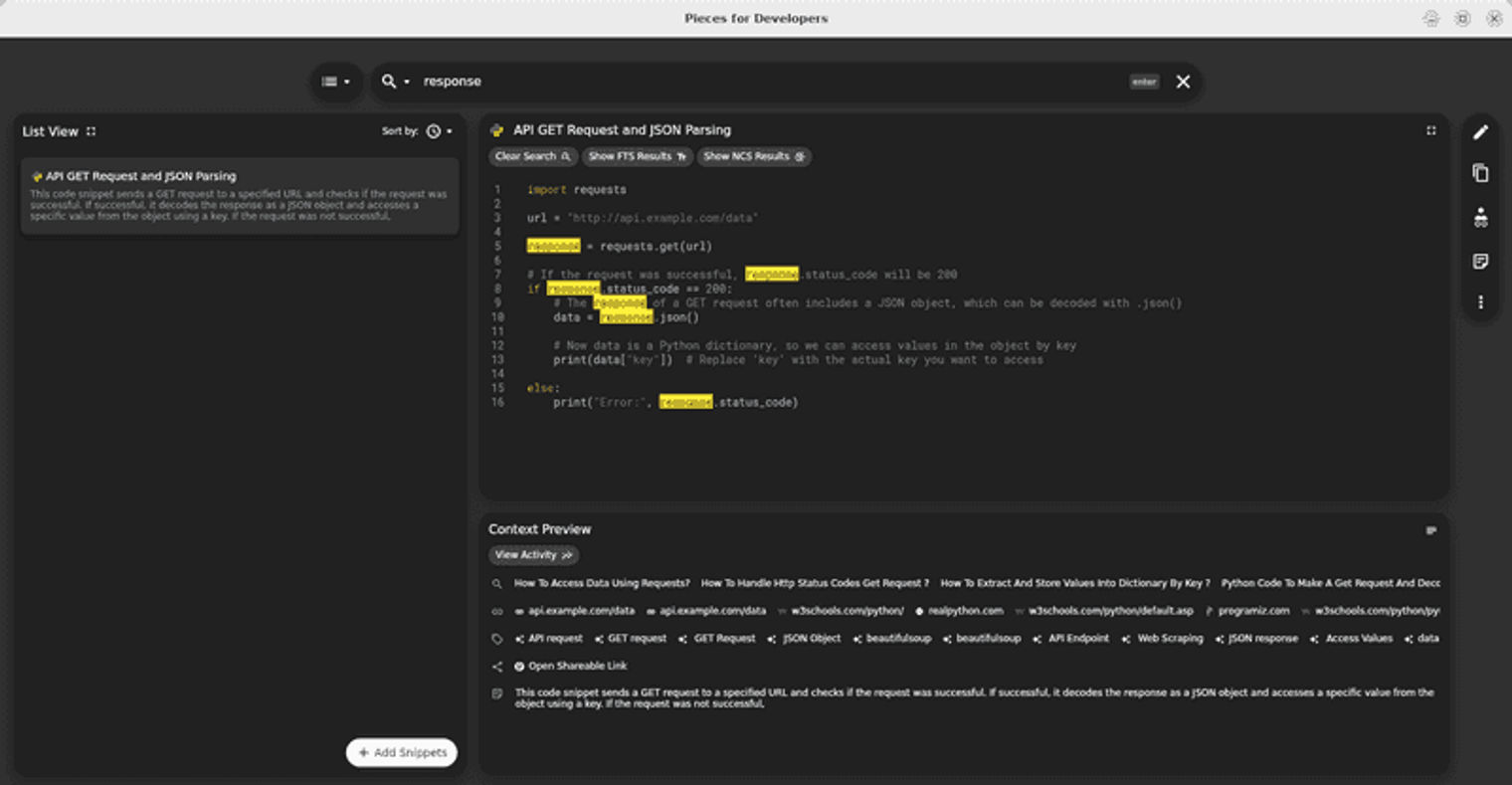Click the 'API request' tag

click(549, 639)
